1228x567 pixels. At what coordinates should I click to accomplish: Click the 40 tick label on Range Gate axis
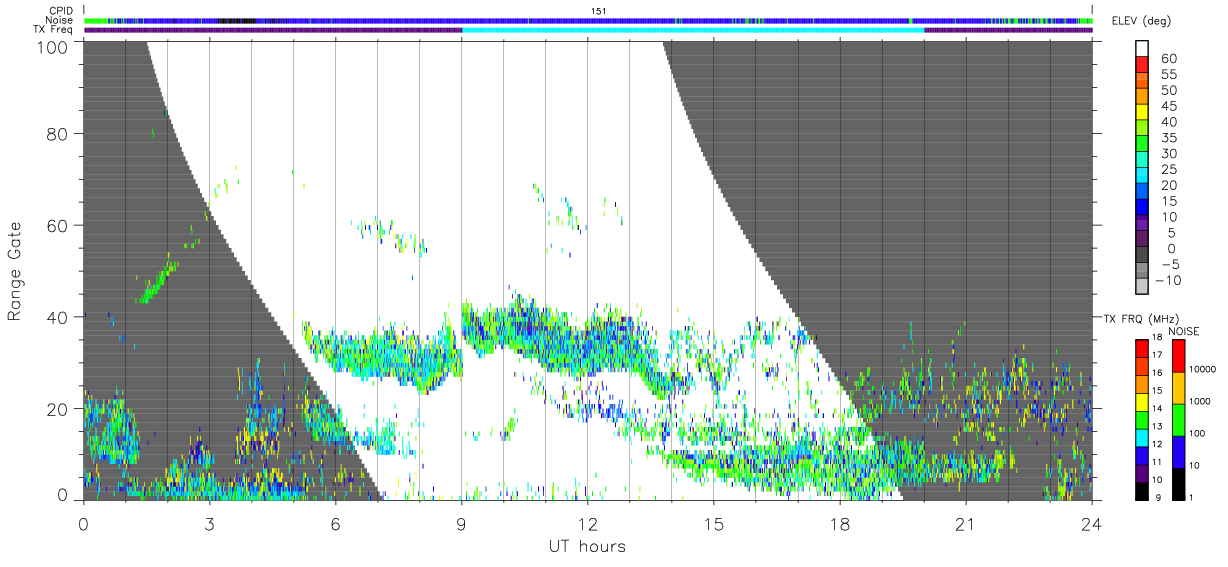(59, 317)
